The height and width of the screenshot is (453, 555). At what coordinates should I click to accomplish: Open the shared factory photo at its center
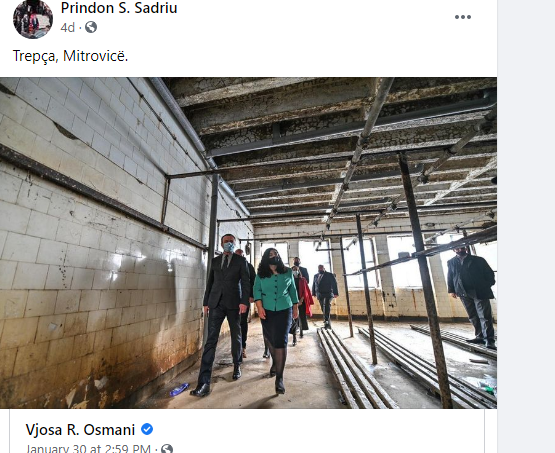pyautogui.click(x=248, y=243)
